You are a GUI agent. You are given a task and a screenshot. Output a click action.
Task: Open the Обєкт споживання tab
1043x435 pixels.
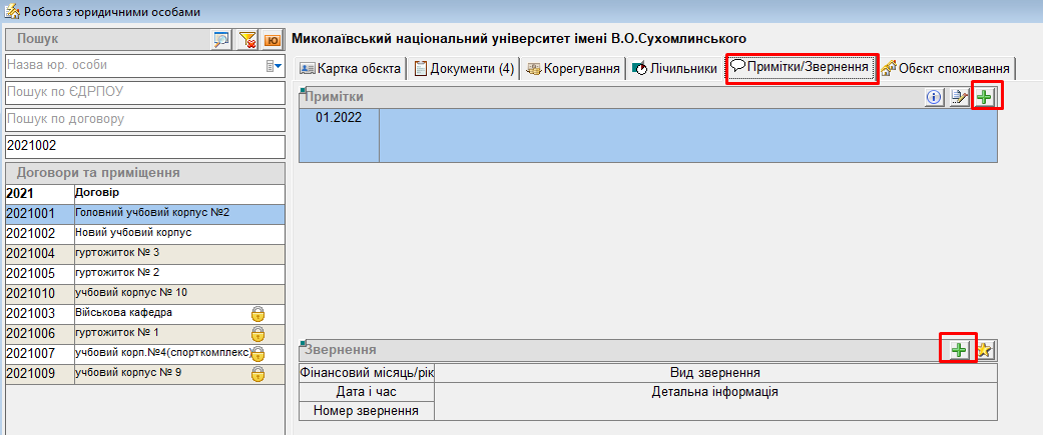(947, 69)
